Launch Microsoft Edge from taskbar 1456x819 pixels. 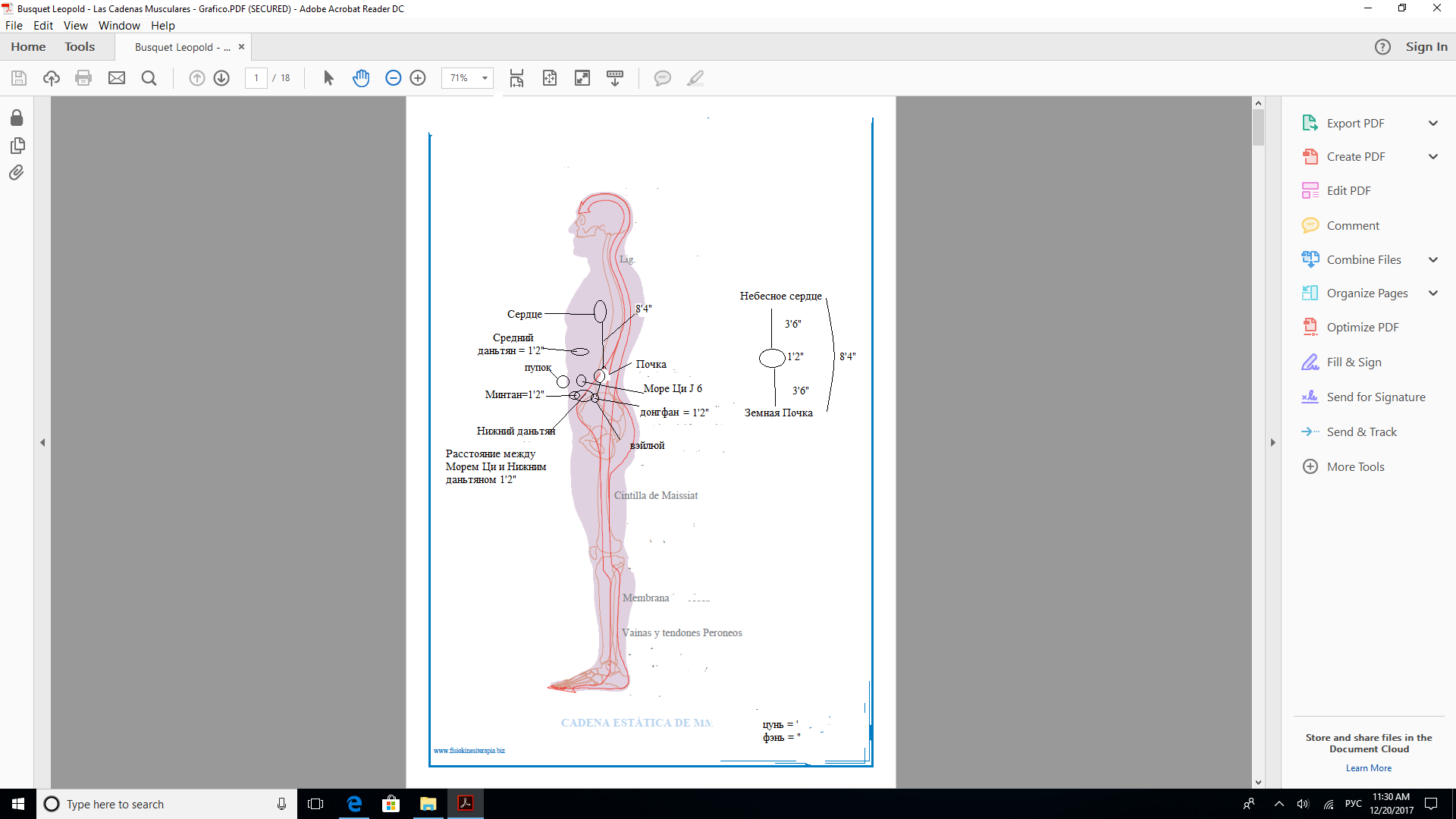click(353, 804)
